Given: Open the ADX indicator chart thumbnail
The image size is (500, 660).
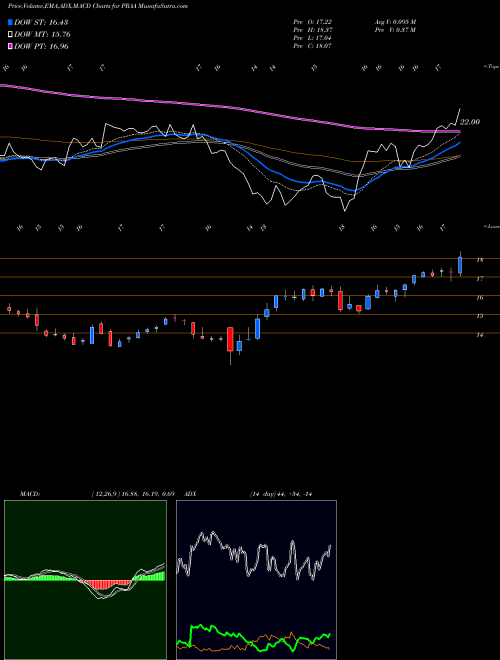Looking at the screenshot, I should 256,580.
